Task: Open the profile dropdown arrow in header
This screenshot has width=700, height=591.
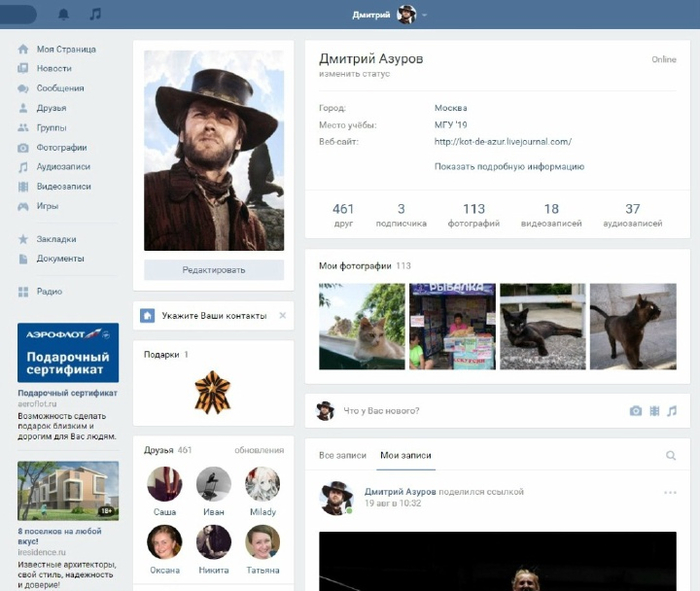Action: (425, 15)
